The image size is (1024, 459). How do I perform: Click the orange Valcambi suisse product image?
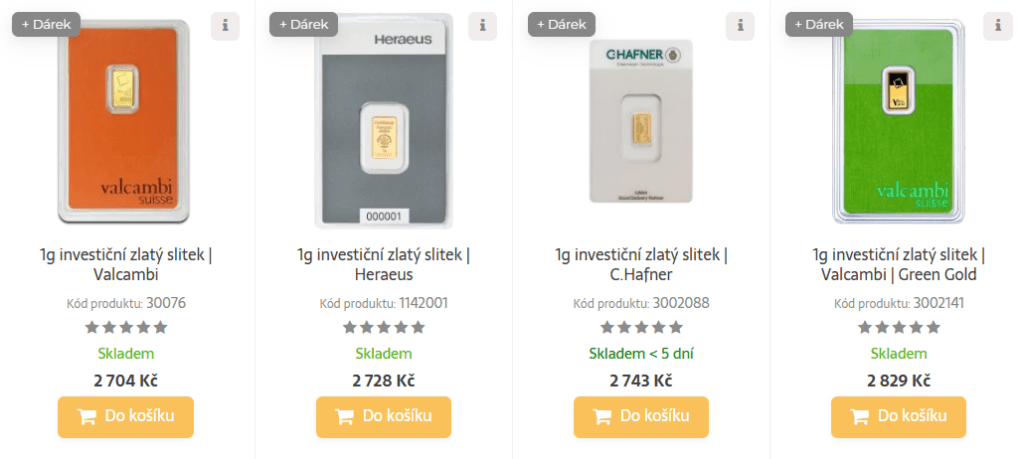coord(123,123)
